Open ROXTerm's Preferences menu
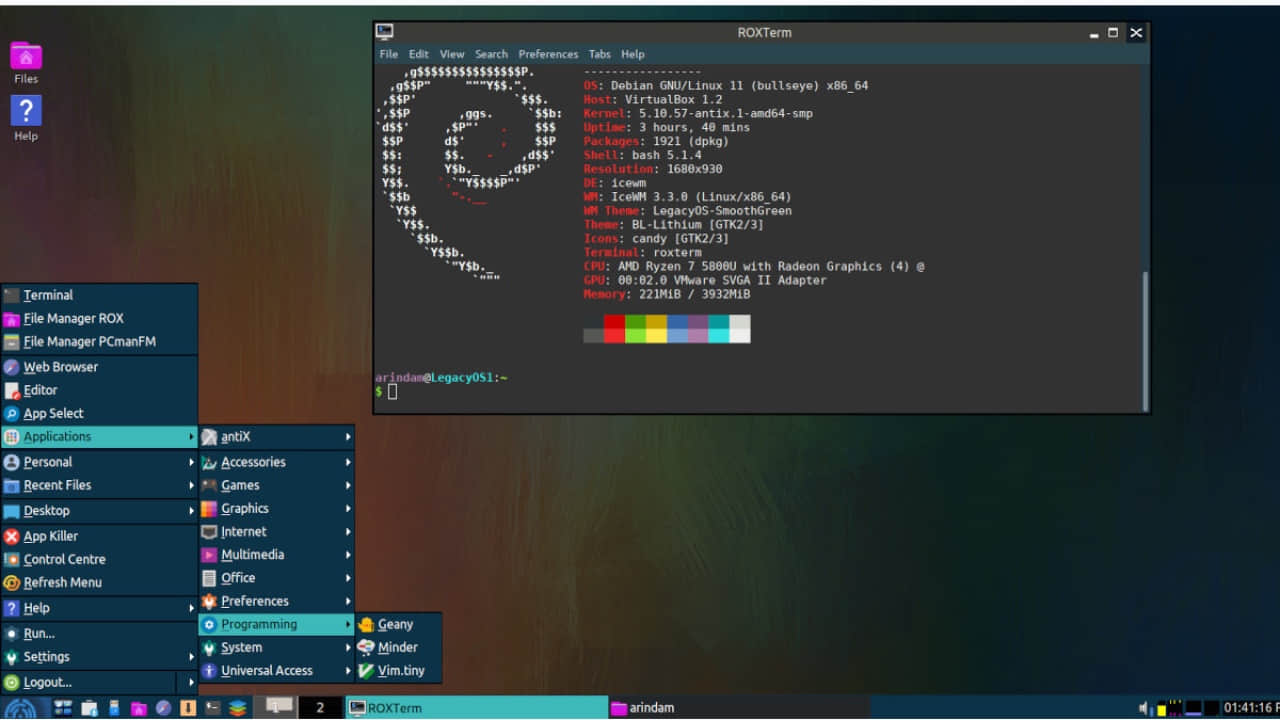The image size is (1280, 720). [548, 54]
